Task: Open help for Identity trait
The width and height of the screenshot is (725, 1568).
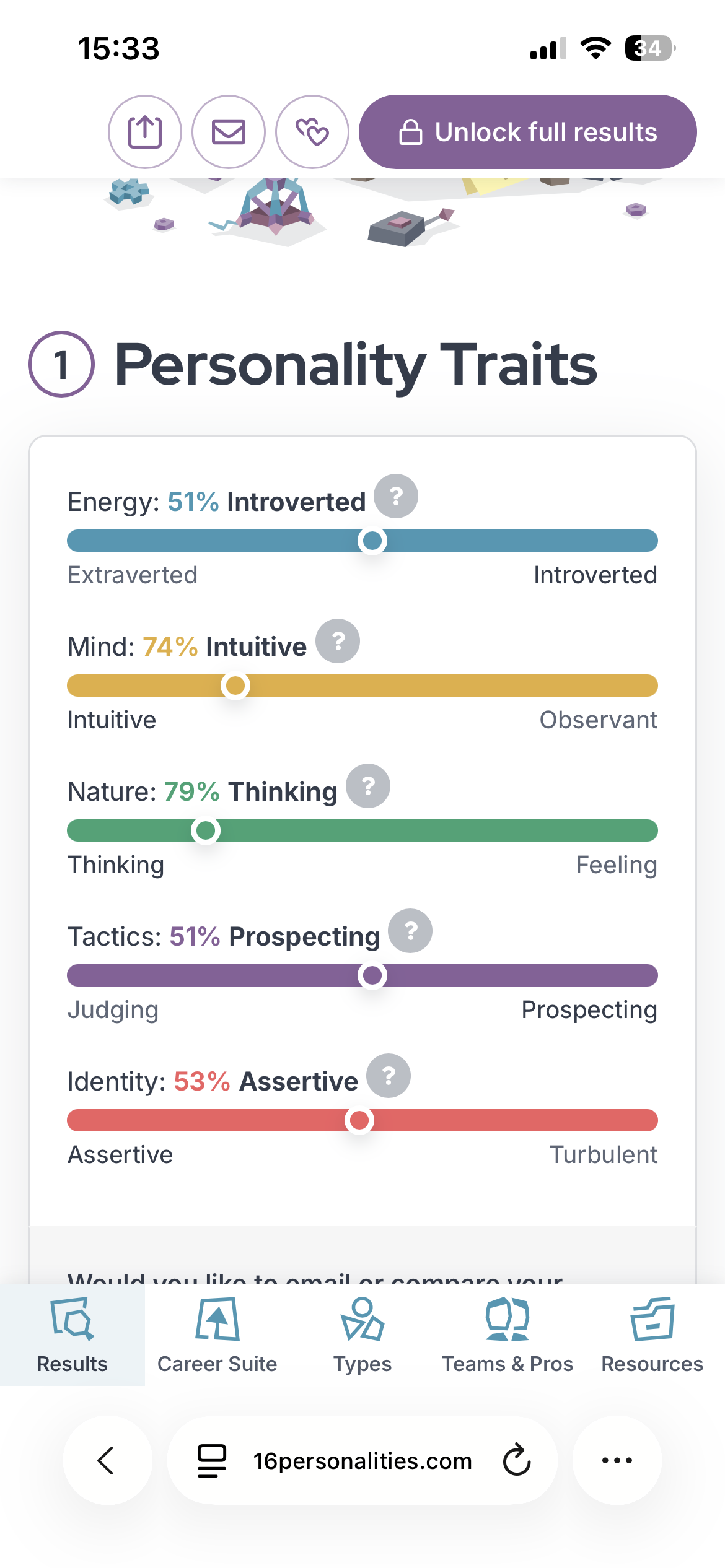Action: pos(389,1076)
